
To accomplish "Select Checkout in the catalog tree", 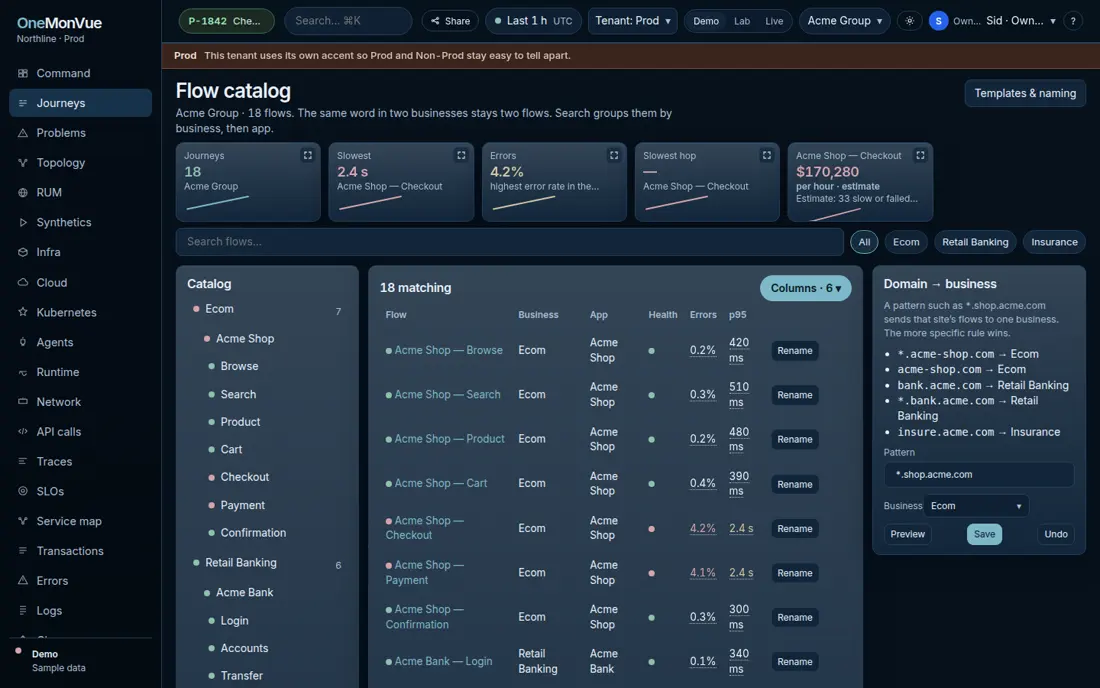I will pos(244,477).
